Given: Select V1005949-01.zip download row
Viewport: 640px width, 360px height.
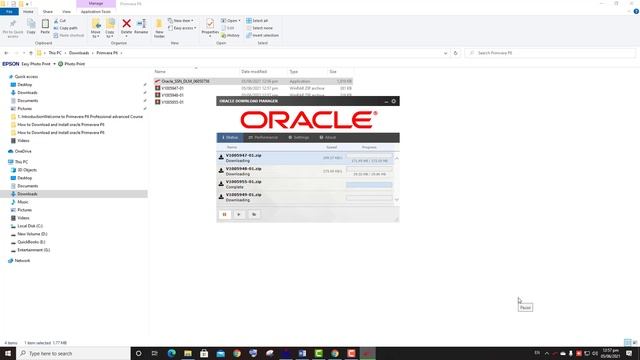Looking at the screenshot, I should click(x=305, y=197).
